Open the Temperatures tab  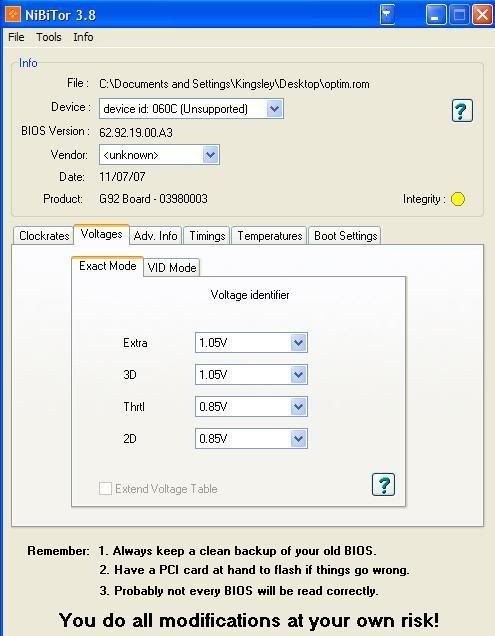pos(269,236)
